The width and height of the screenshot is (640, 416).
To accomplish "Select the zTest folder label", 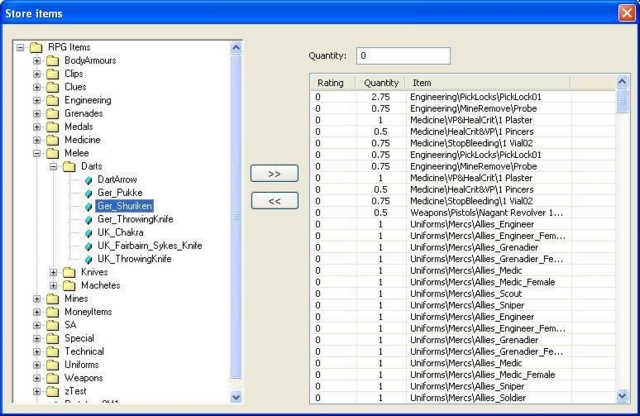I will [x=76, y=391].
